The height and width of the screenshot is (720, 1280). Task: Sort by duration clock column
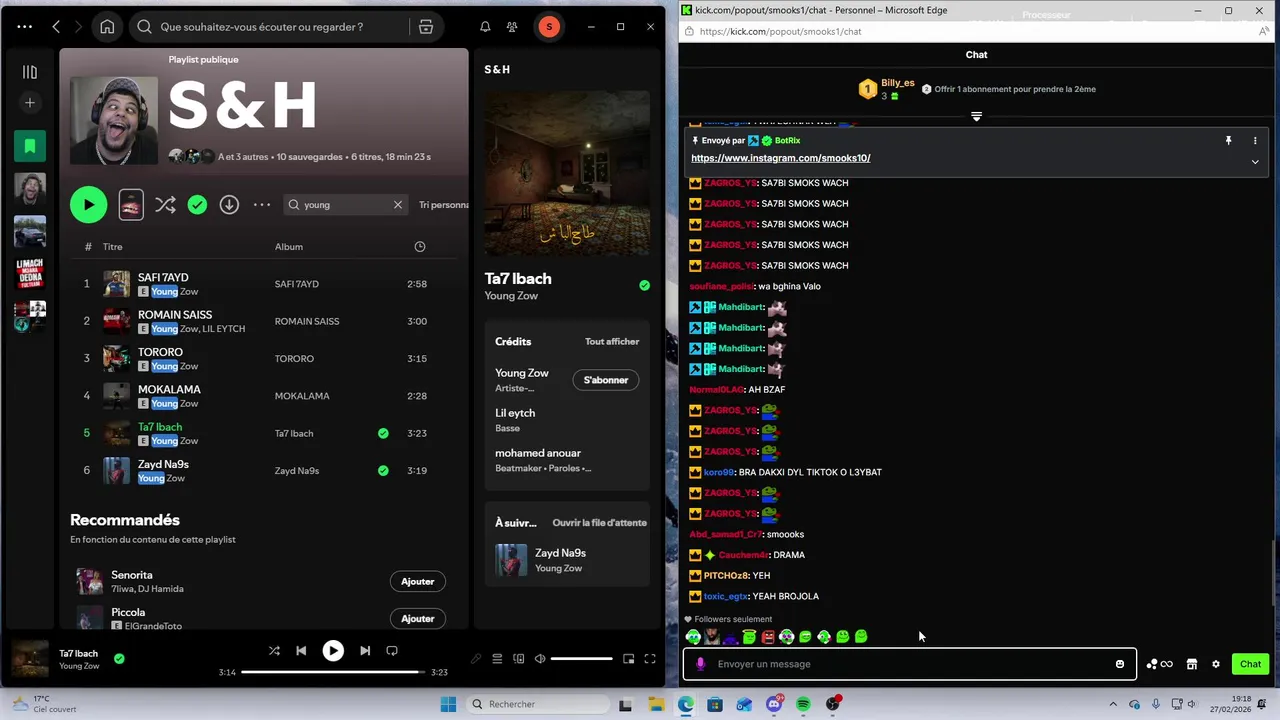[x=420, y=247]
